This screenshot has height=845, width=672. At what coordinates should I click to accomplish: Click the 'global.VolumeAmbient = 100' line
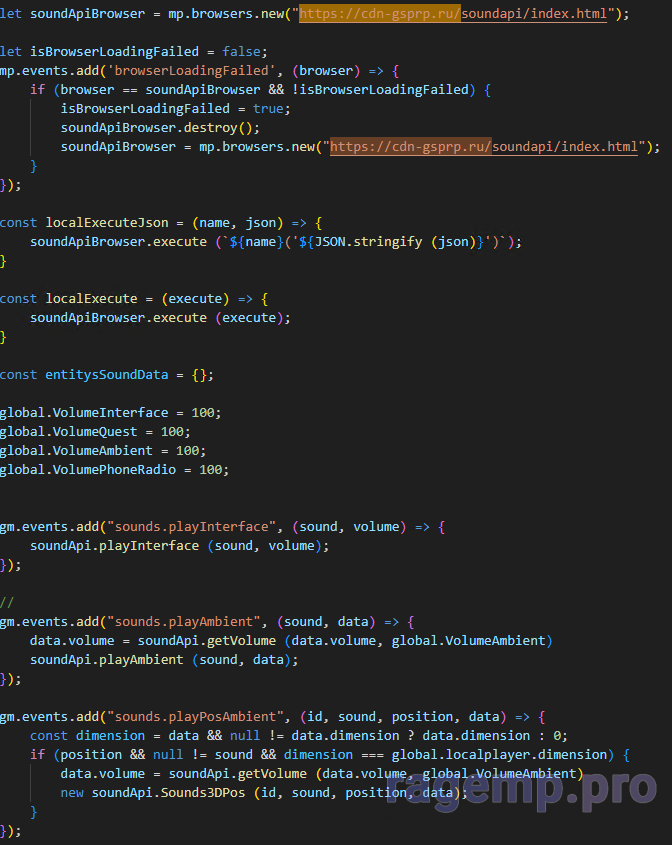(103, 451)
